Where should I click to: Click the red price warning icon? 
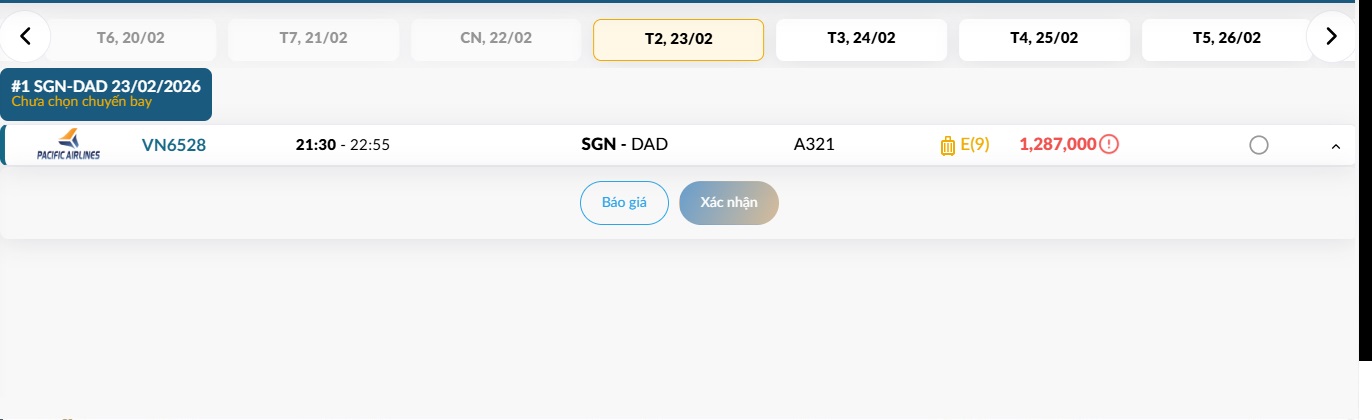coord(1109,145)
